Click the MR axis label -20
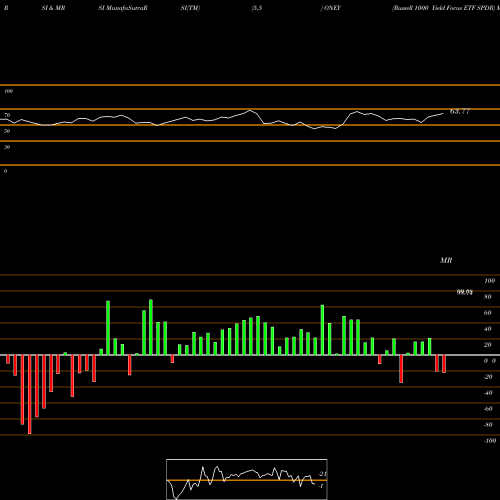 point(488,377)
